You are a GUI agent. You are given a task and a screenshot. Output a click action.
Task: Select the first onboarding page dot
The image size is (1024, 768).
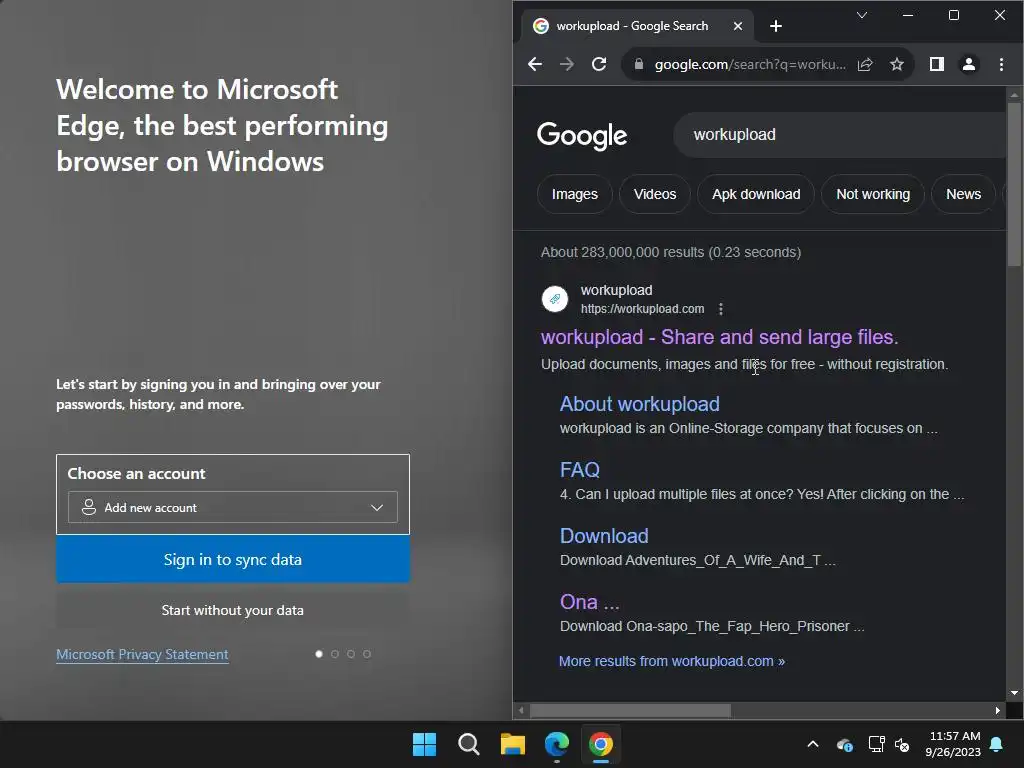coord(319,654)
